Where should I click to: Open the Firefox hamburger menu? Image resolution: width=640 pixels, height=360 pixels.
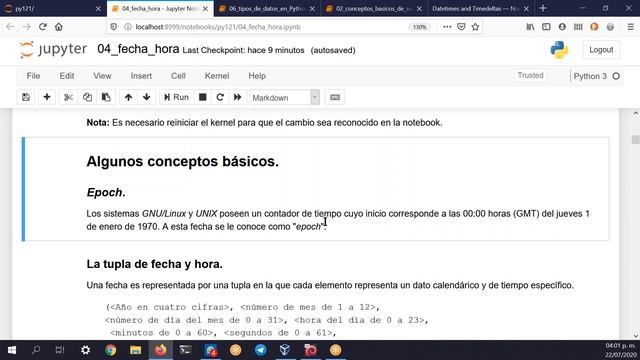(630, 27)
